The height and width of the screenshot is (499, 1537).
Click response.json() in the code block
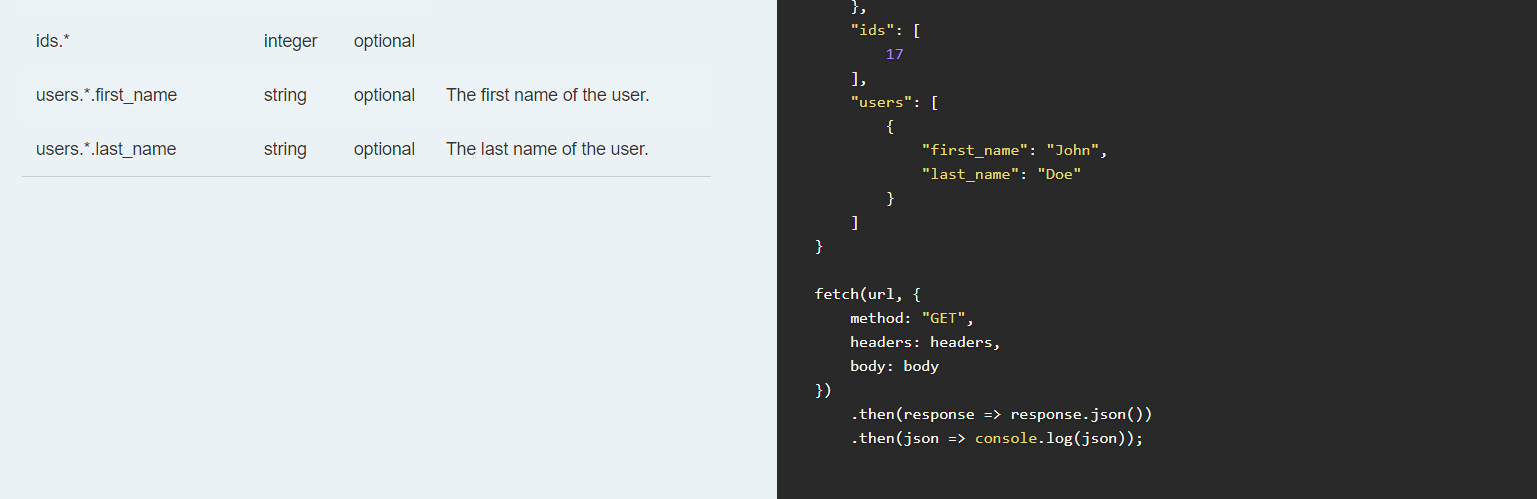1082,414
